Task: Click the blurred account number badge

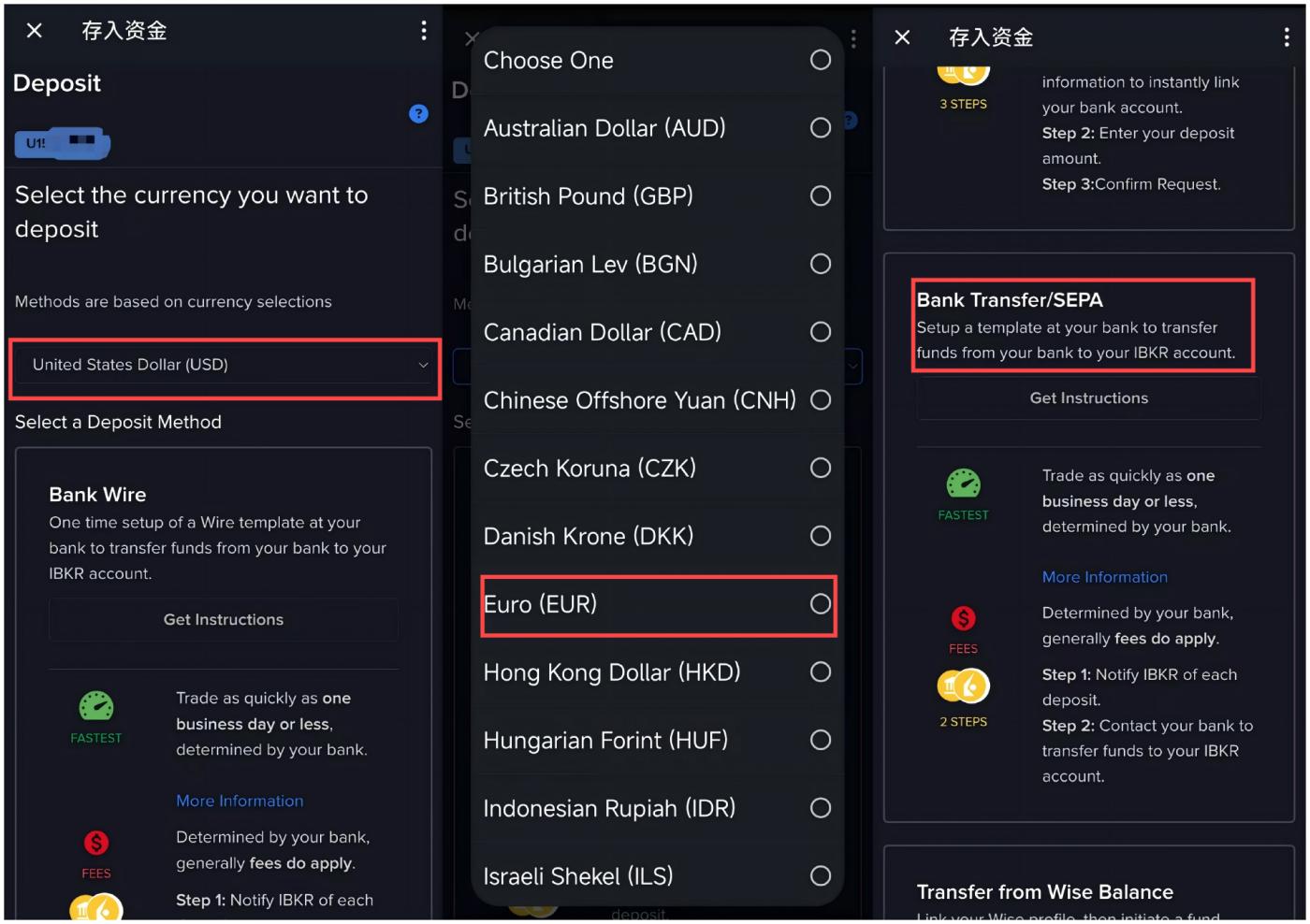Action: [63, 143]
